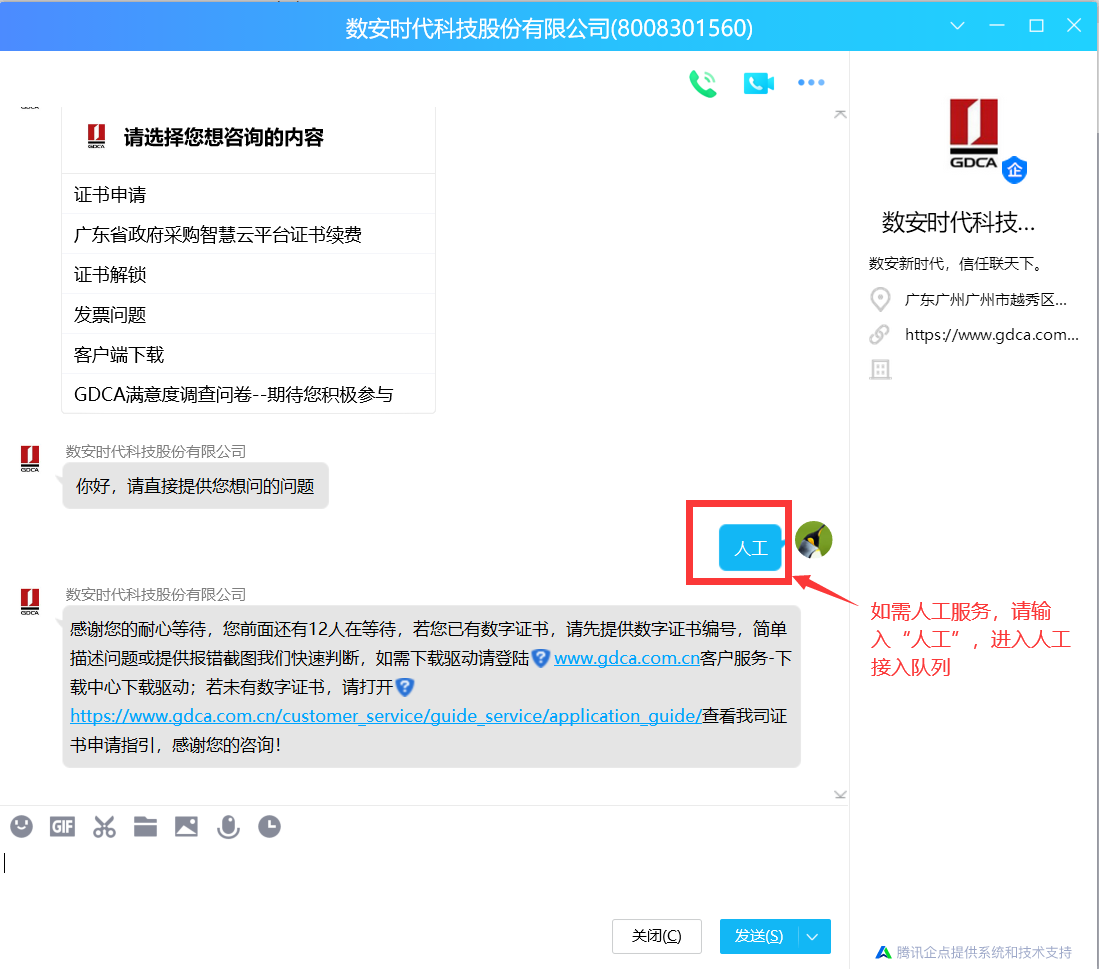Click the chat scroll-up arrow

pyautogui.click(x=840, y=114)
